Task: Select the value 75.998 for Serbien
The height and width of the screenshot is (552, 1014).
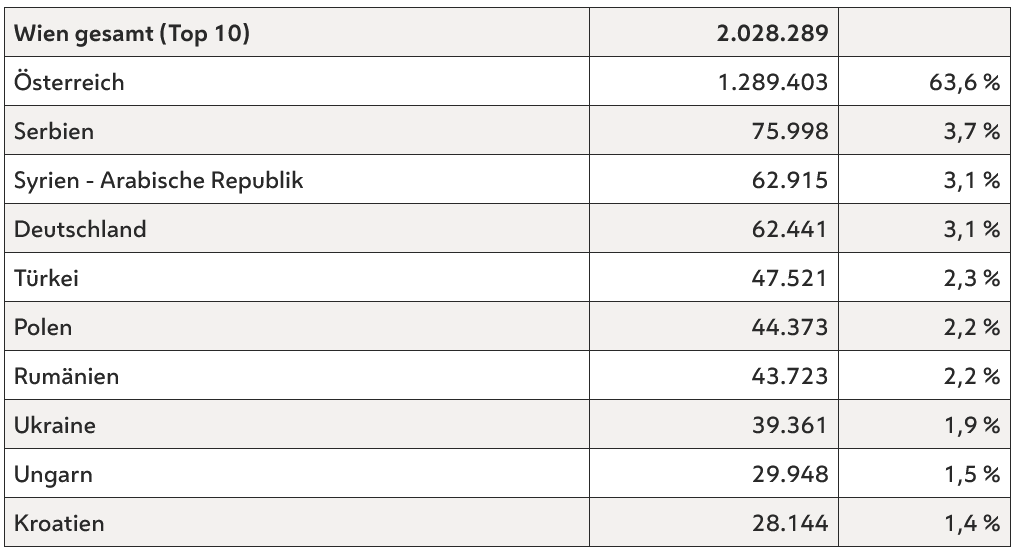Action: [x=790, y=131]
